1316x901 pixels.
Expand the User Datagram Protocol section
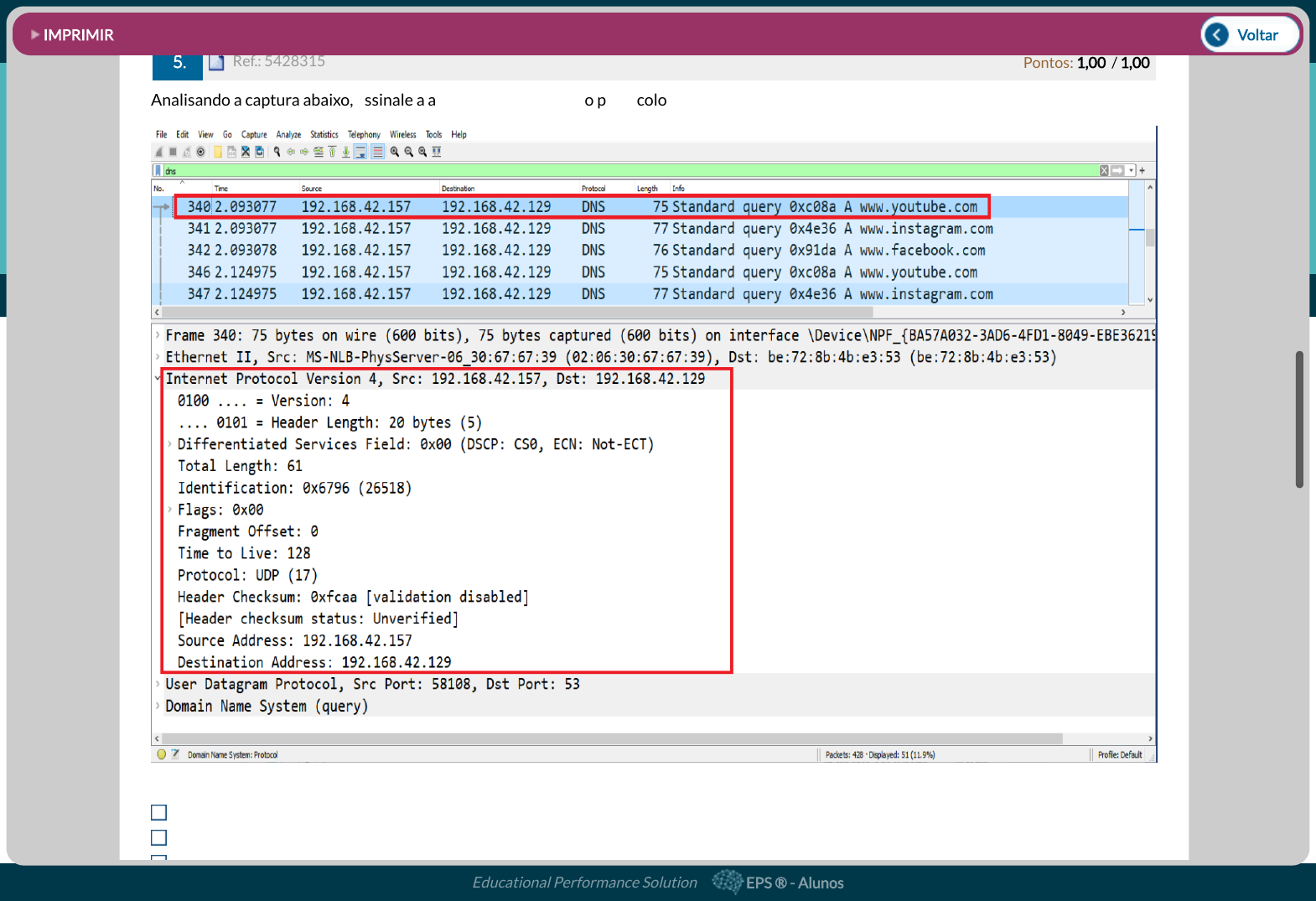[158, 684]
